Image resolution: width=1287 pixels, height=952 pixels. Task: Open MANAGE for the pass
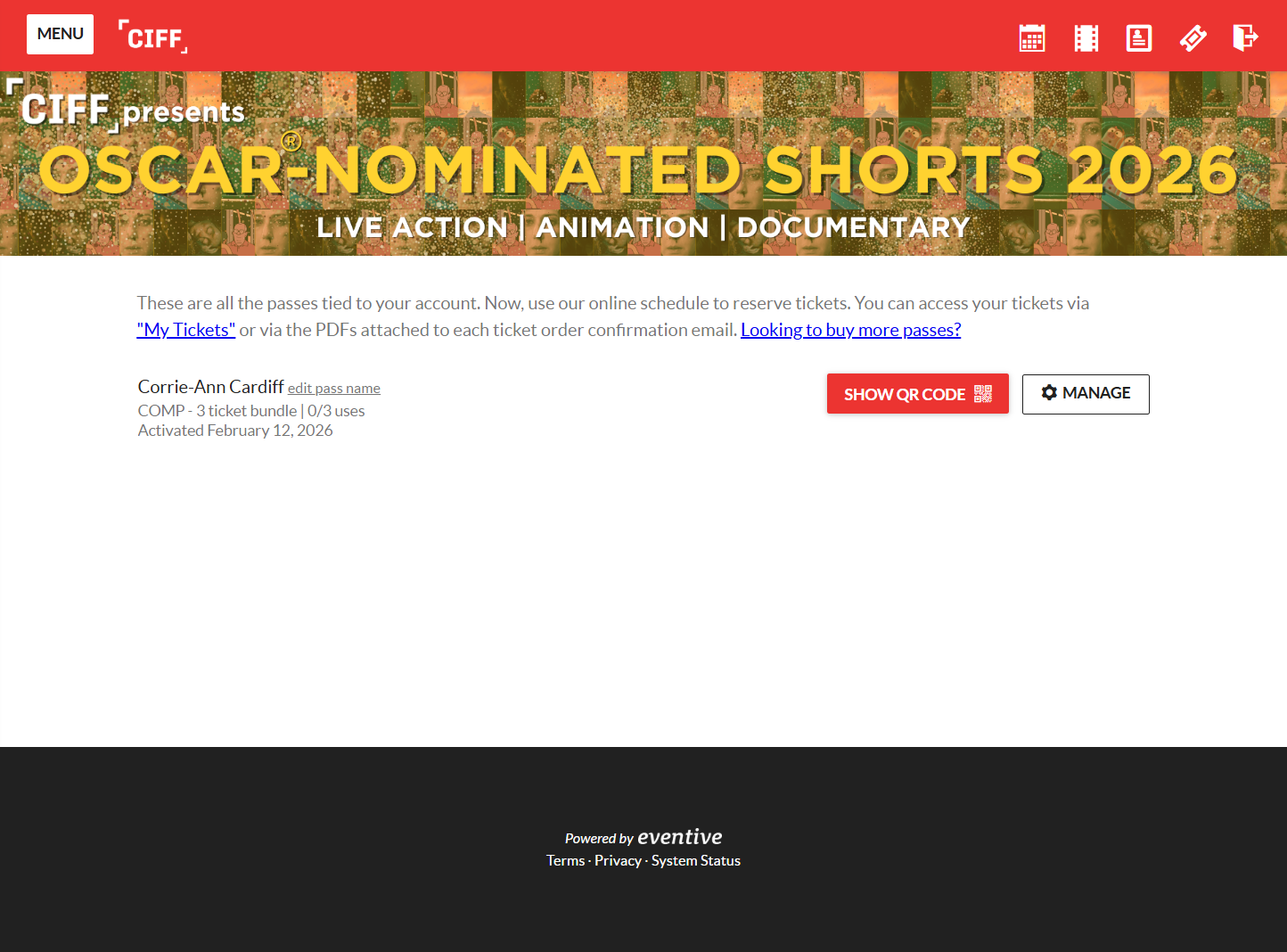pyautogui.click(x=1086, y=394)
